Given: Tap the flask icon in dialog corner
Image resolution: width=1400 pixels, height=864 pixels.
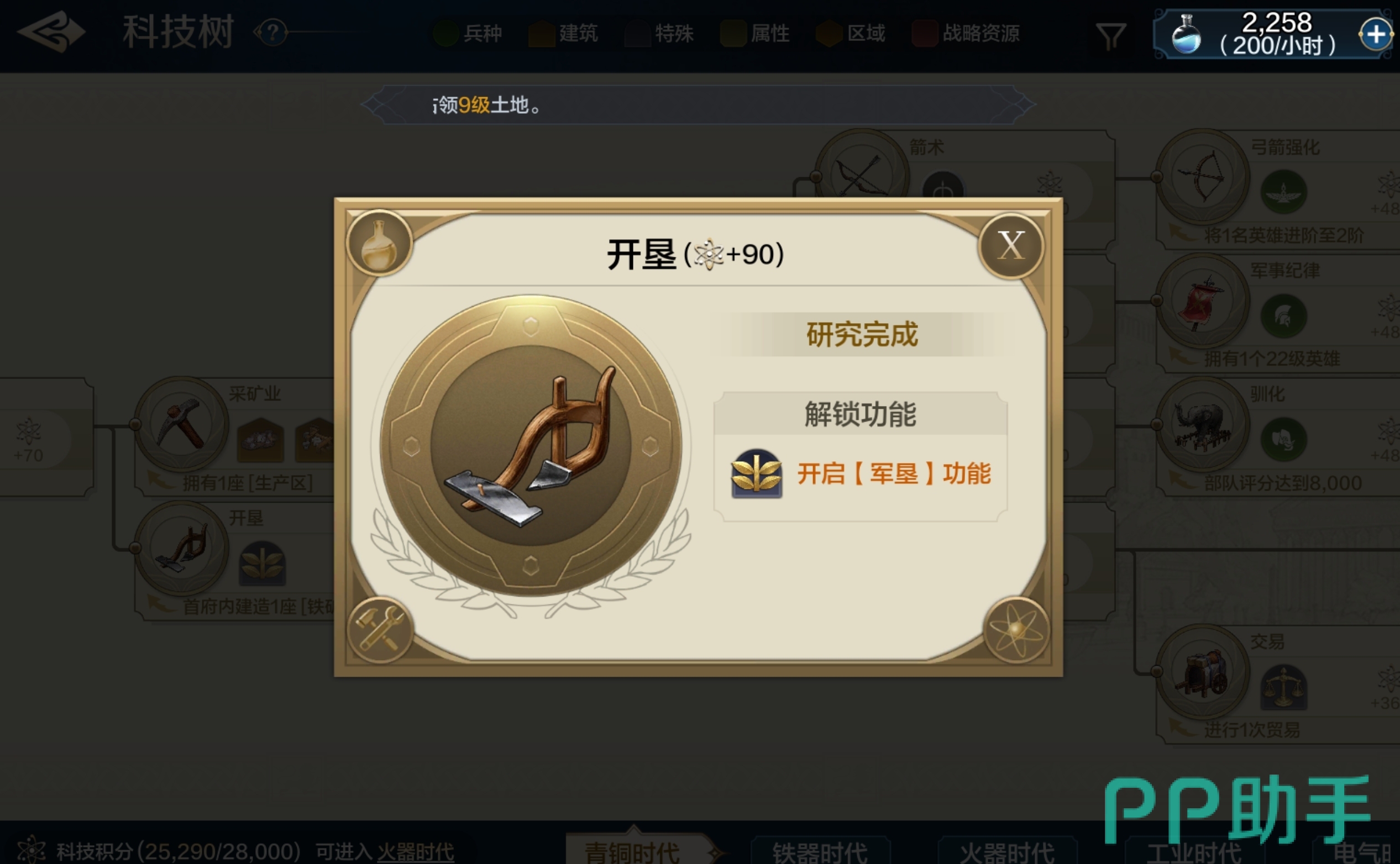Looking at the screenshot, I should pos(379,244).
